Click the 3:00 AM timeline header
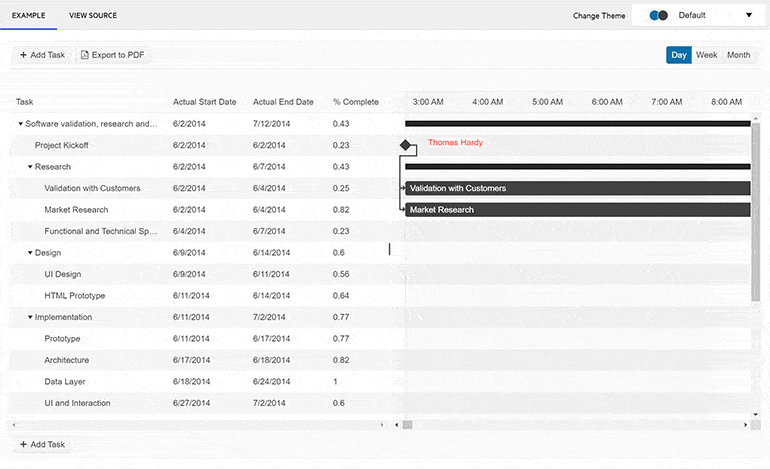Image resolution: width=770 pixels, height=469 pixels. pos(428,102)
